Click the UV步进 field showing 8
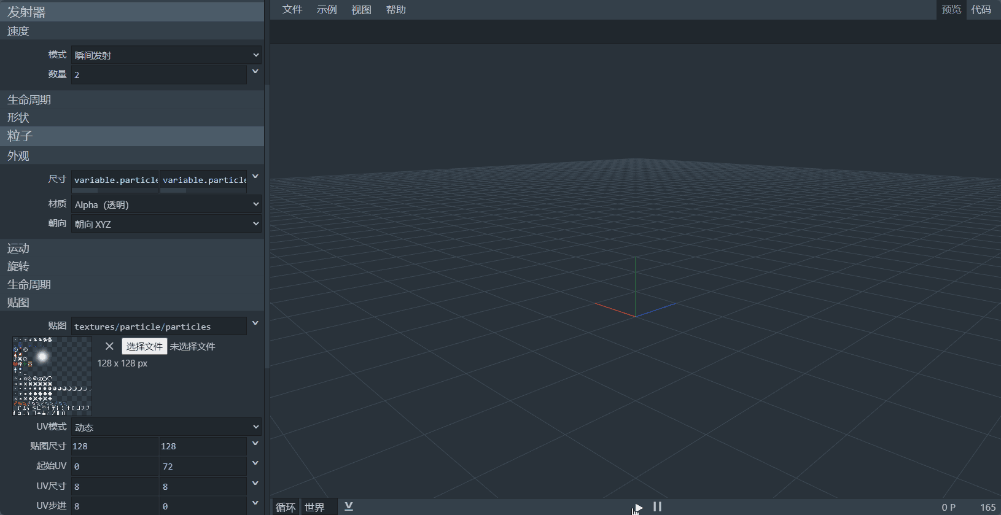 coord(115,506)
